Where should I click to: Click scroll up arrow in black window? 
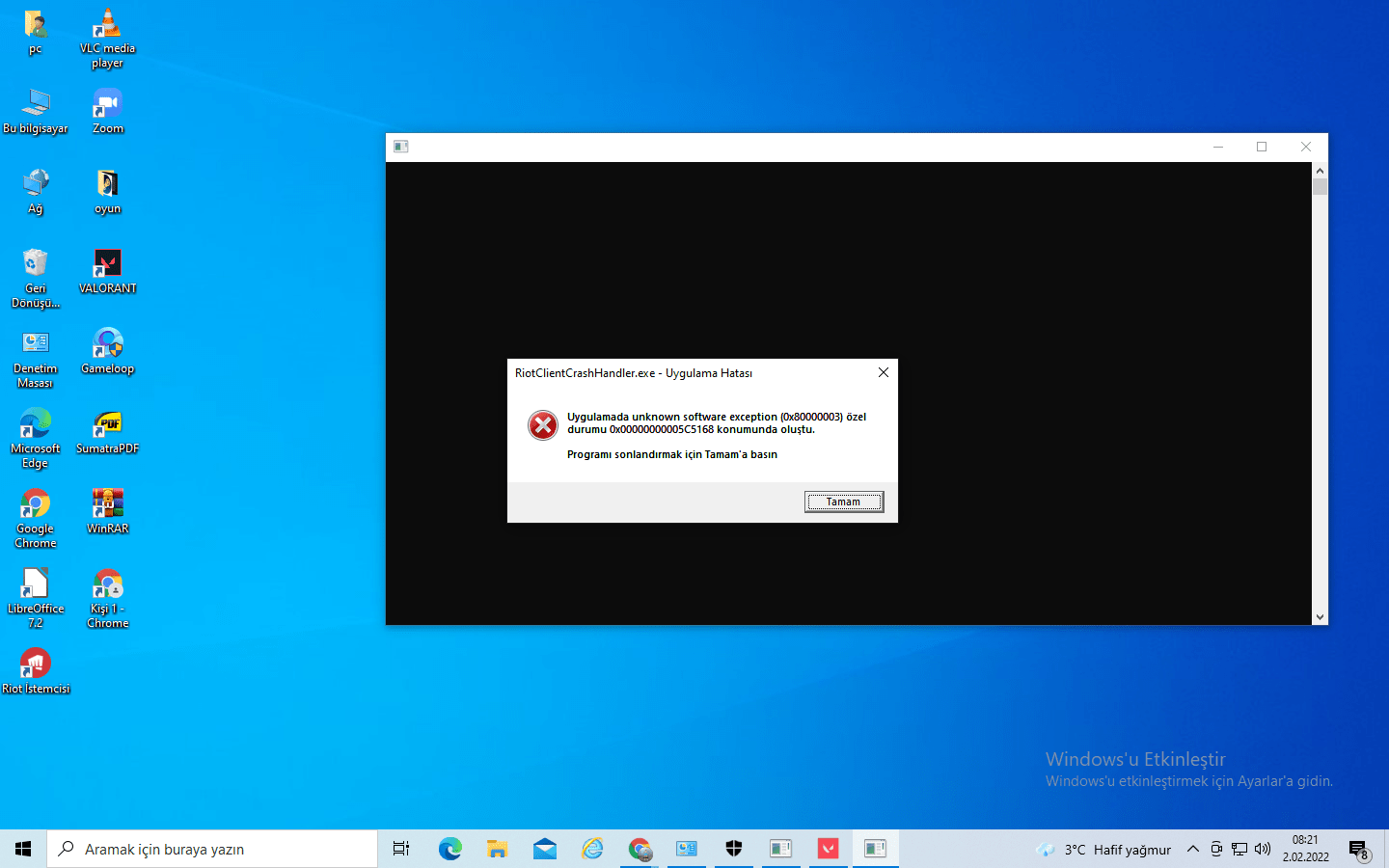point(1321,171)
